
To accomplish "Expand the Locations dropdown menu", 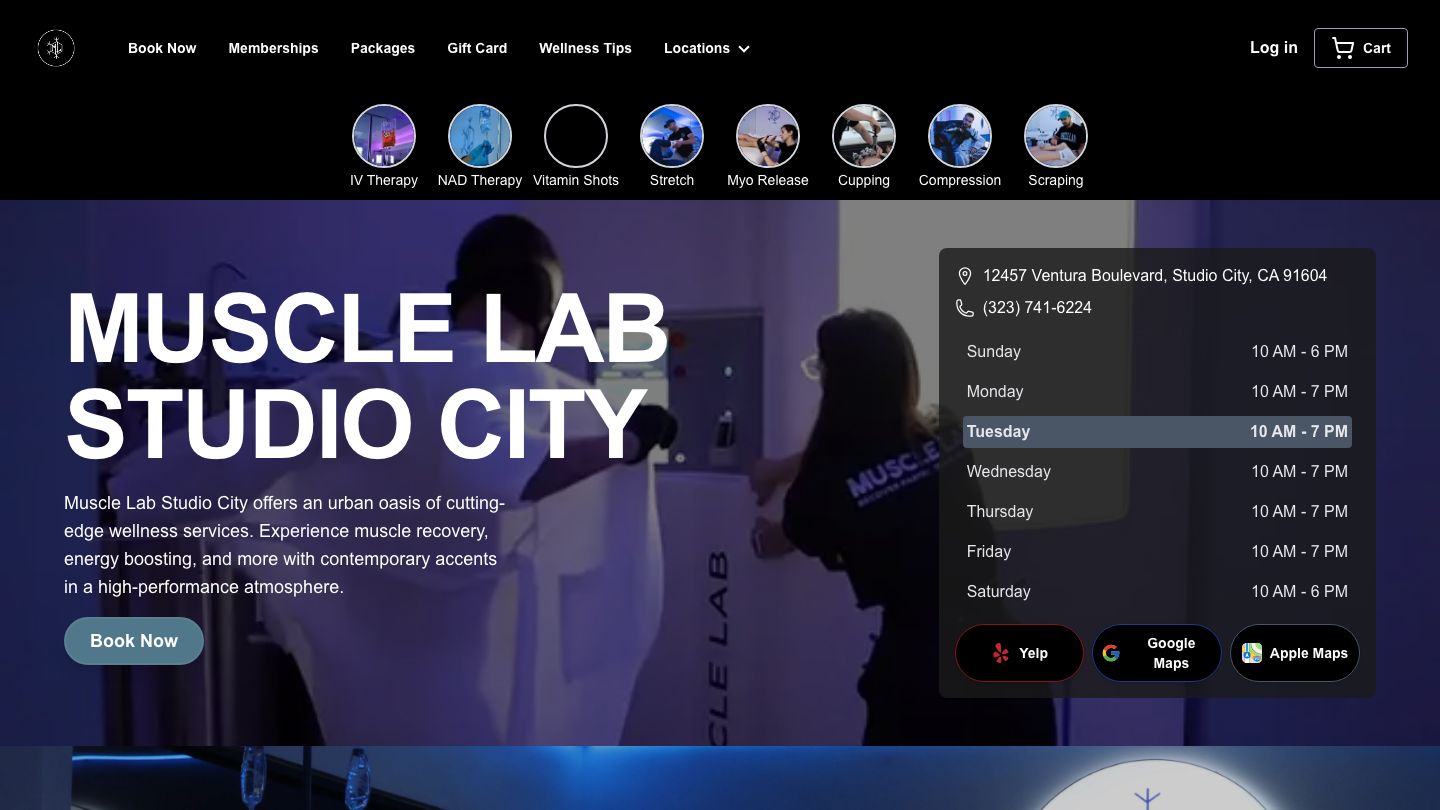I will [707, 48].
